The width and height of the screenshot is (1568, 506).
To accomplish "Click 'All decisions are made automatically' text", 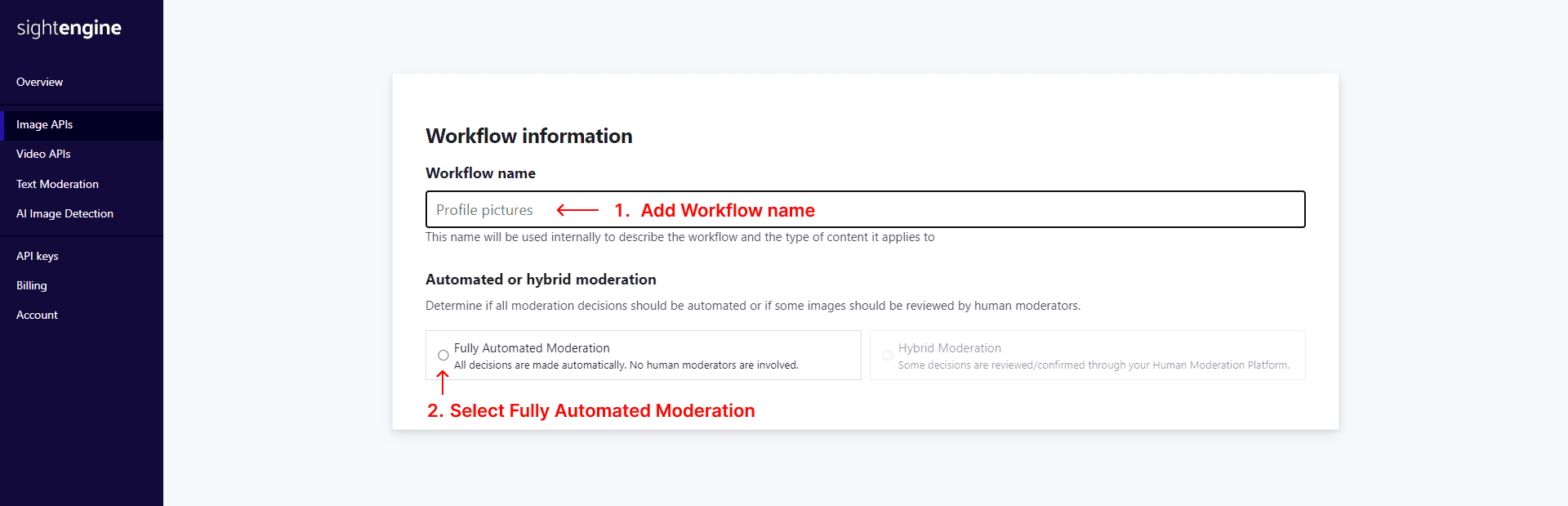I will [x=626, y=365].
